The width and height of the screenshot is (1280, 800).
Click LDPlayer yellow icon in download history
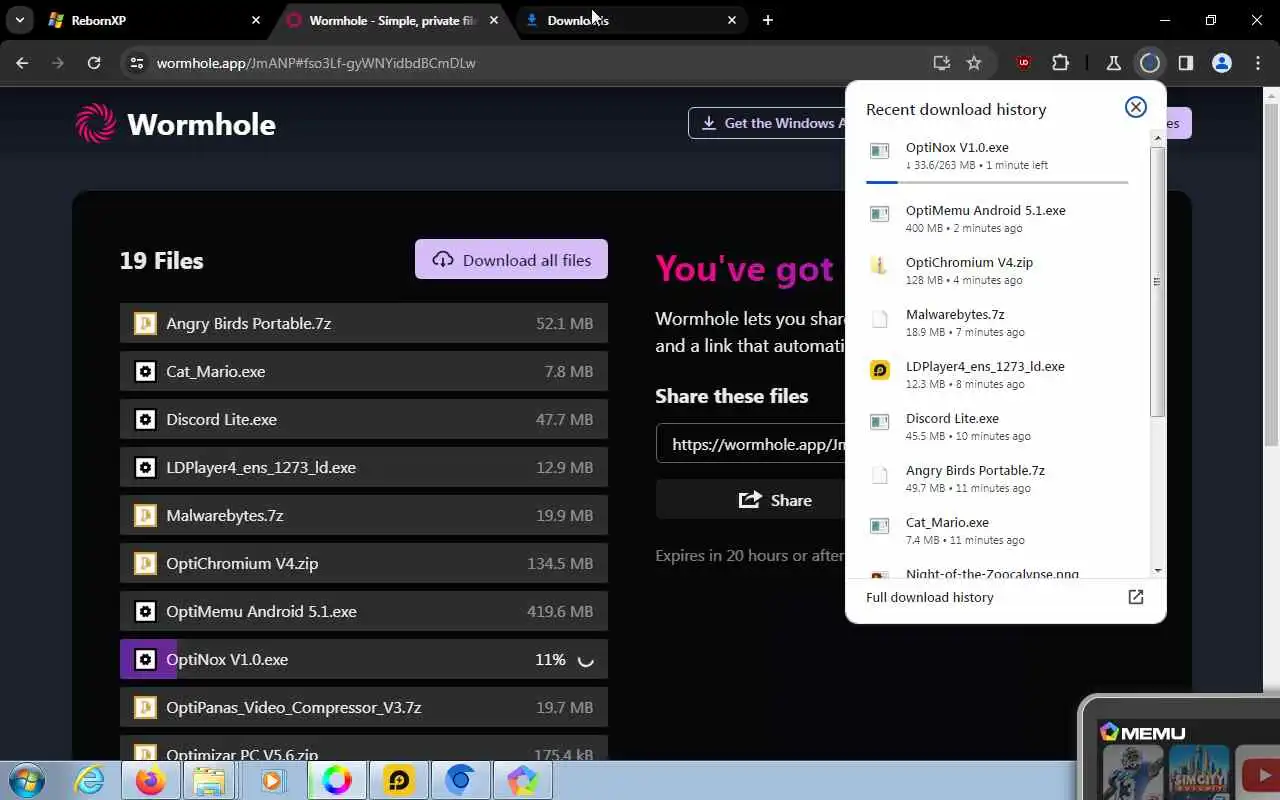click(x=879, y=370)
